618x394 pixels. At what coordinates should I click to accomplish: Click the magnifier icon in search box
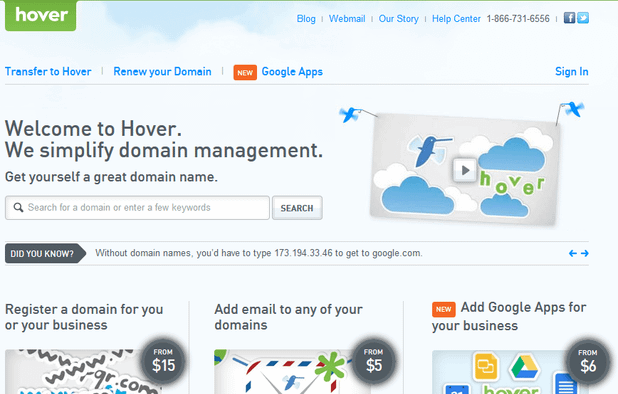click(x=18, y=207)
